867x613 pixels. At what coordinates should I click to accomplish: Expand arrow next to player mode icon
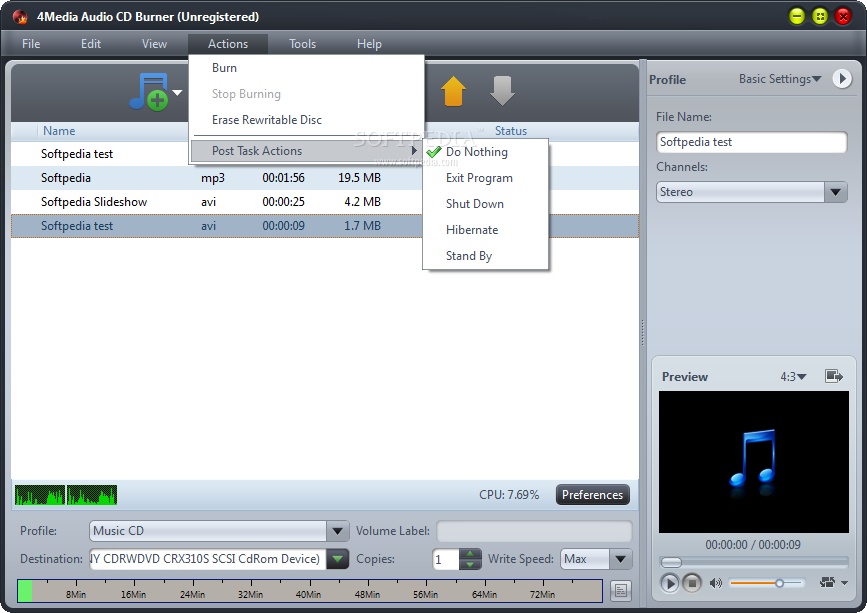point(844,583)
